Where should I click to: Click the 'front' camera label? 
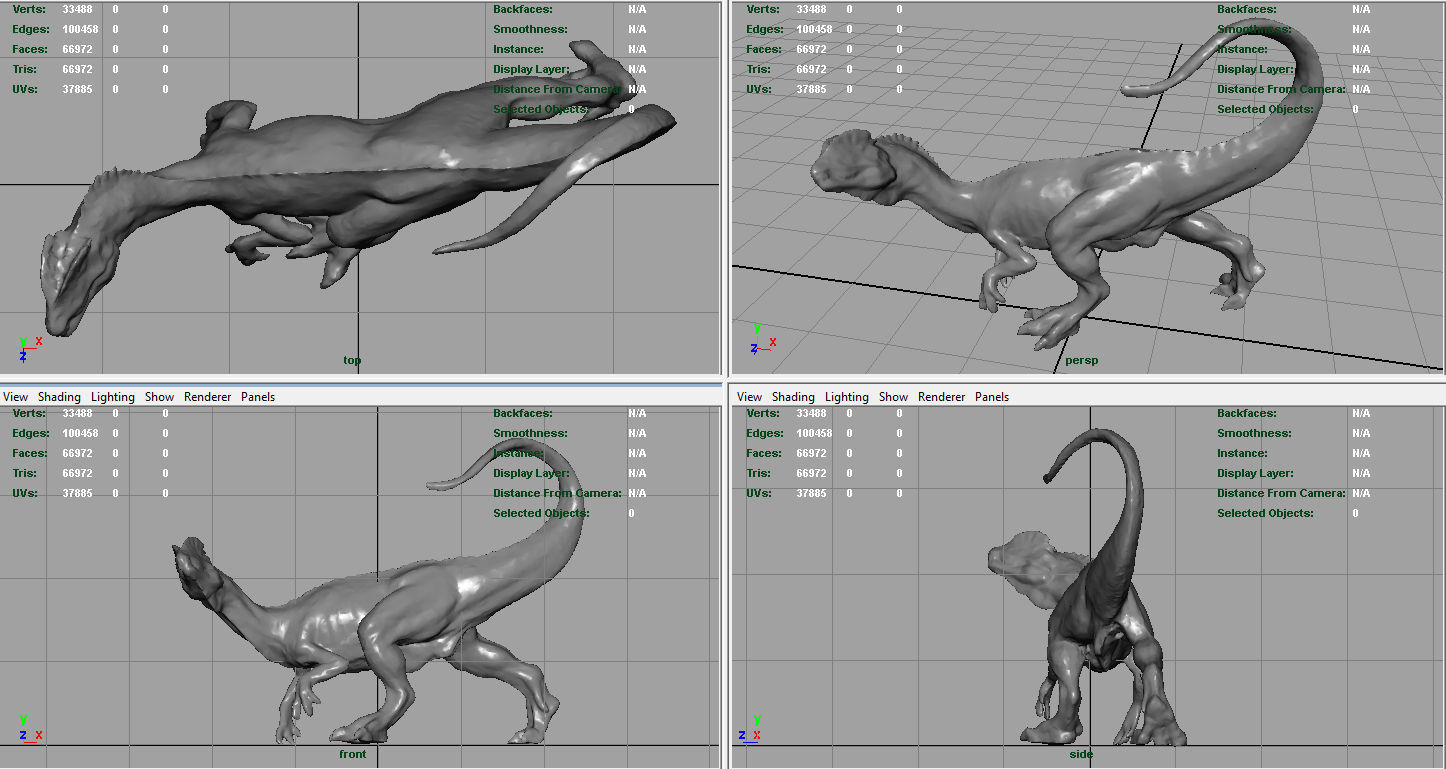pos(352,754)
